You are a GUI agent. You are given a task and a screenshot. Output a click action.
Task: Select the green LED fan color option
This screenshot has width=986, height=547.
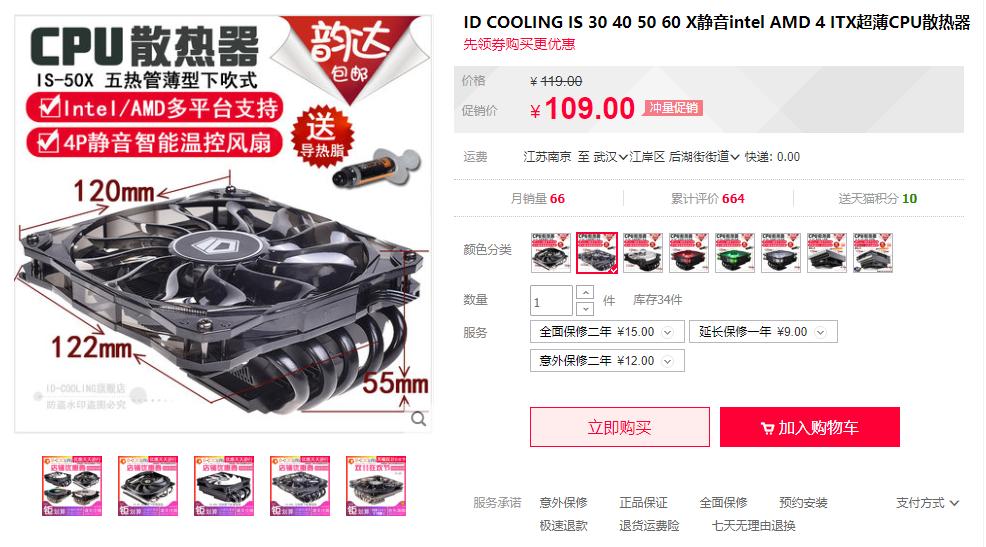pos(734,253)
